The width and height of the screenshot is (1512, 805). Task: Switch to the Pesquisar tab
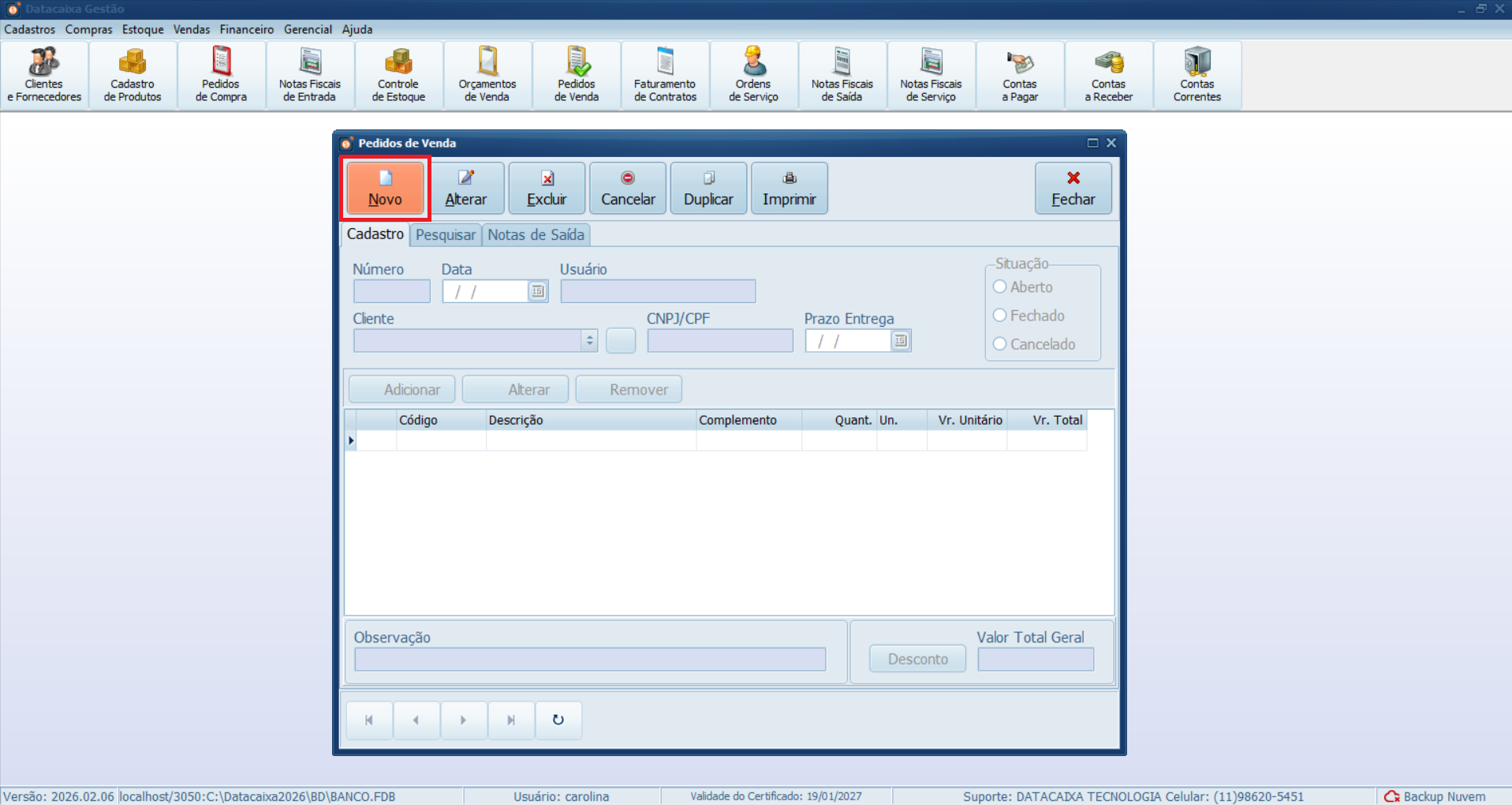pos(446,235)
